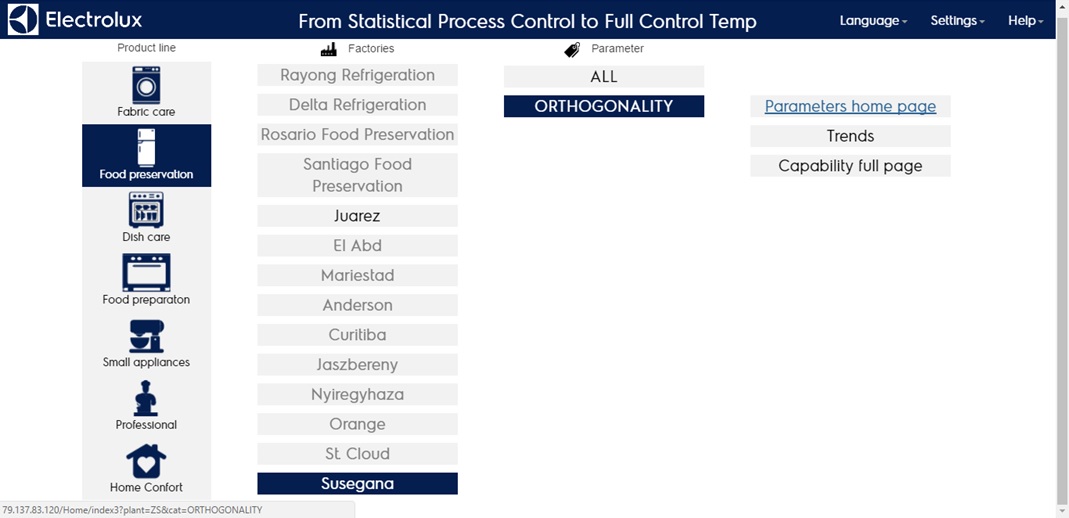This screenshot has height=518, width=1069.
Task: Click the Electrolux logo icon
Action: [x=23, y=20]
